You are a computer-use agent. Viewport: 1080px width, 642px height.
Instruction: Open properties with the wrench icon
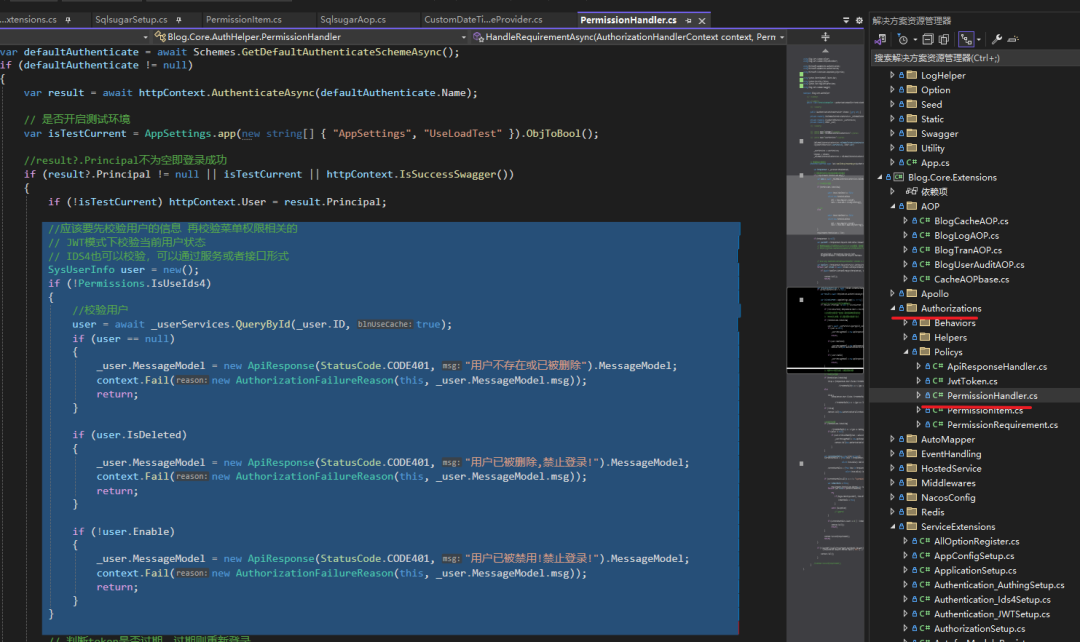coord(997,39)
